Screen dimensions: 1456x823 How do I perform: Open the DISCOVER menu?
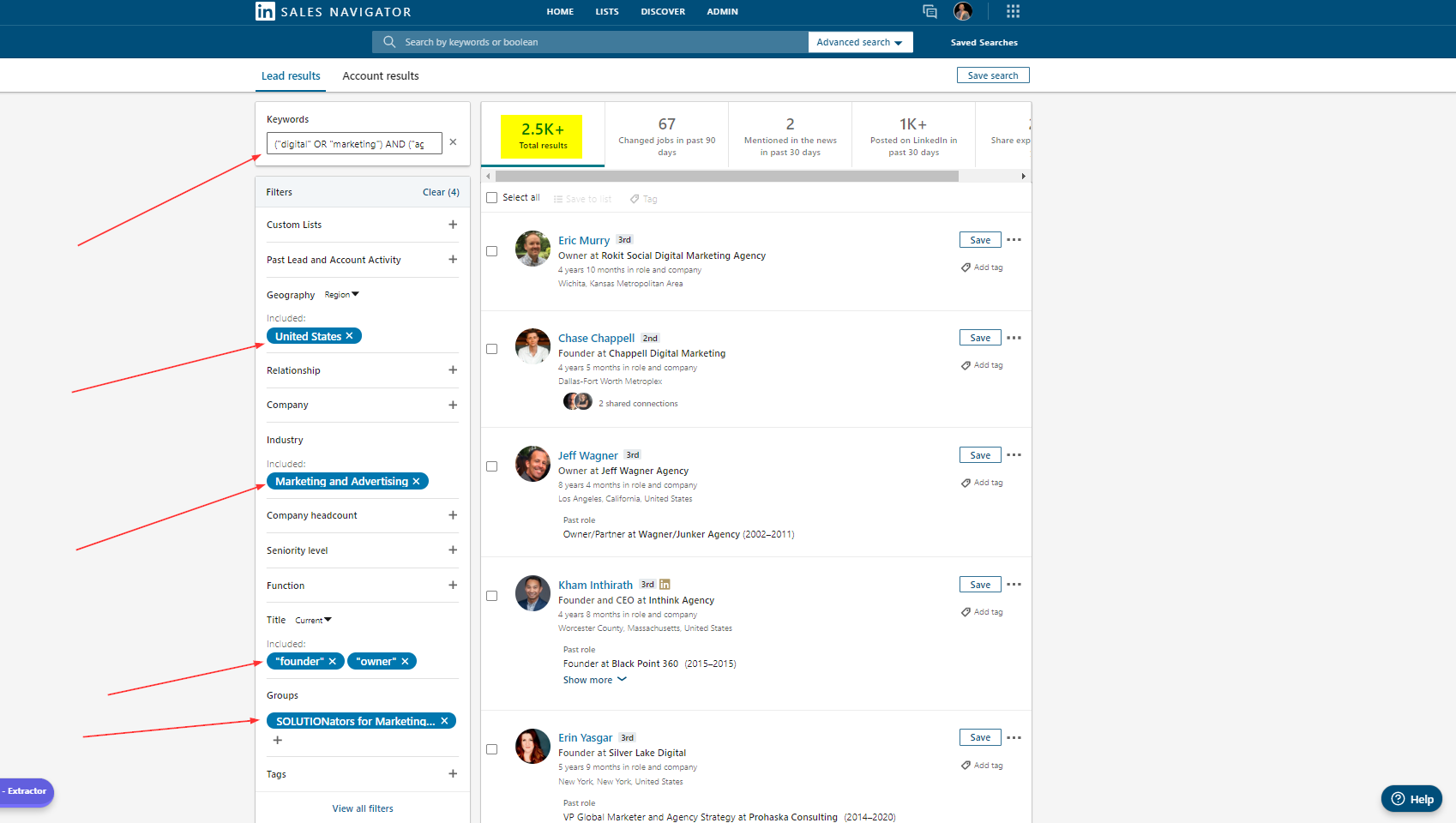coord(663,12)
